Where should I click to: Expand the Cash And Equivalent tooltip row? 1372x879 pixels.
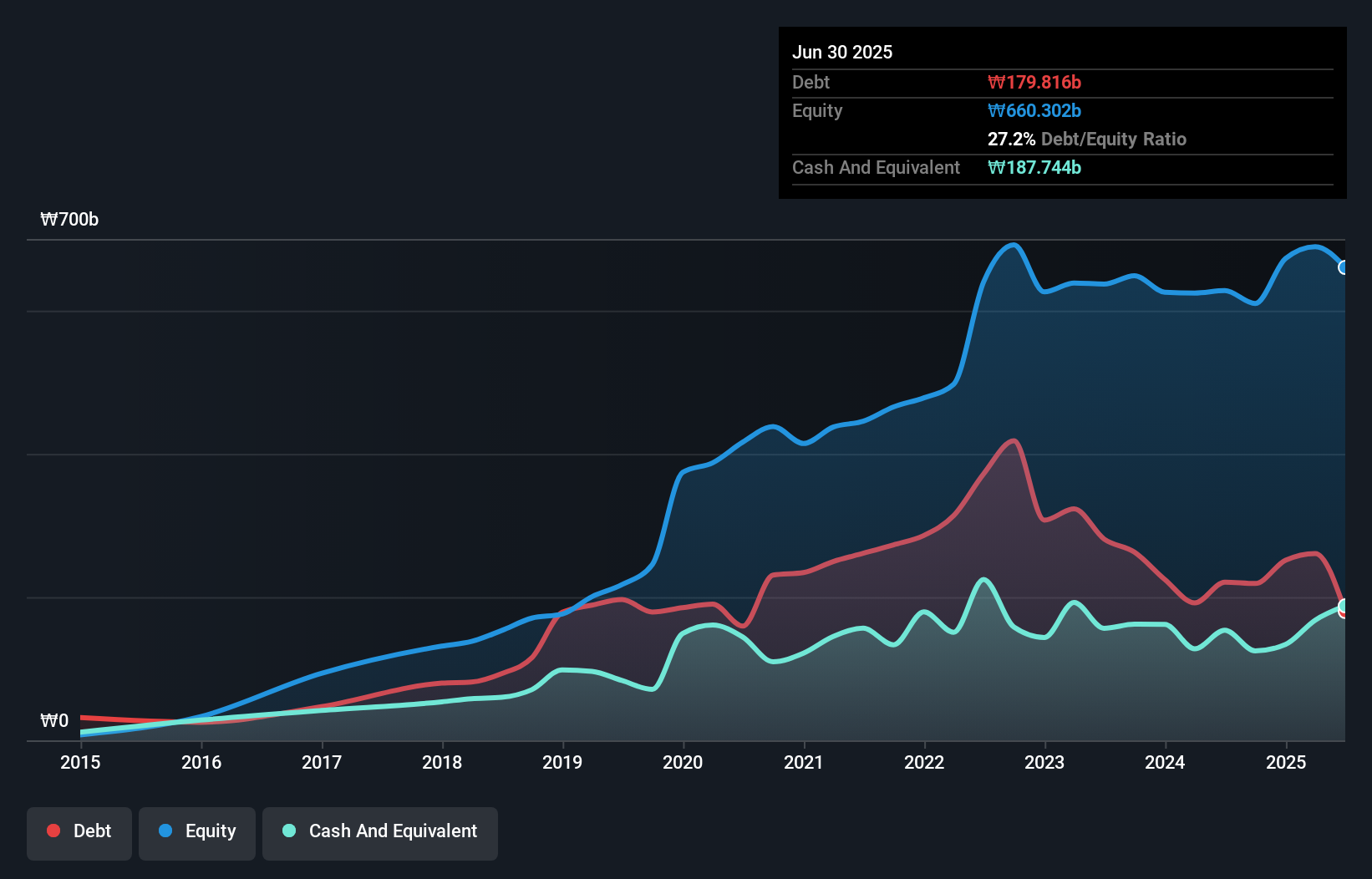[x=876, y=167]
